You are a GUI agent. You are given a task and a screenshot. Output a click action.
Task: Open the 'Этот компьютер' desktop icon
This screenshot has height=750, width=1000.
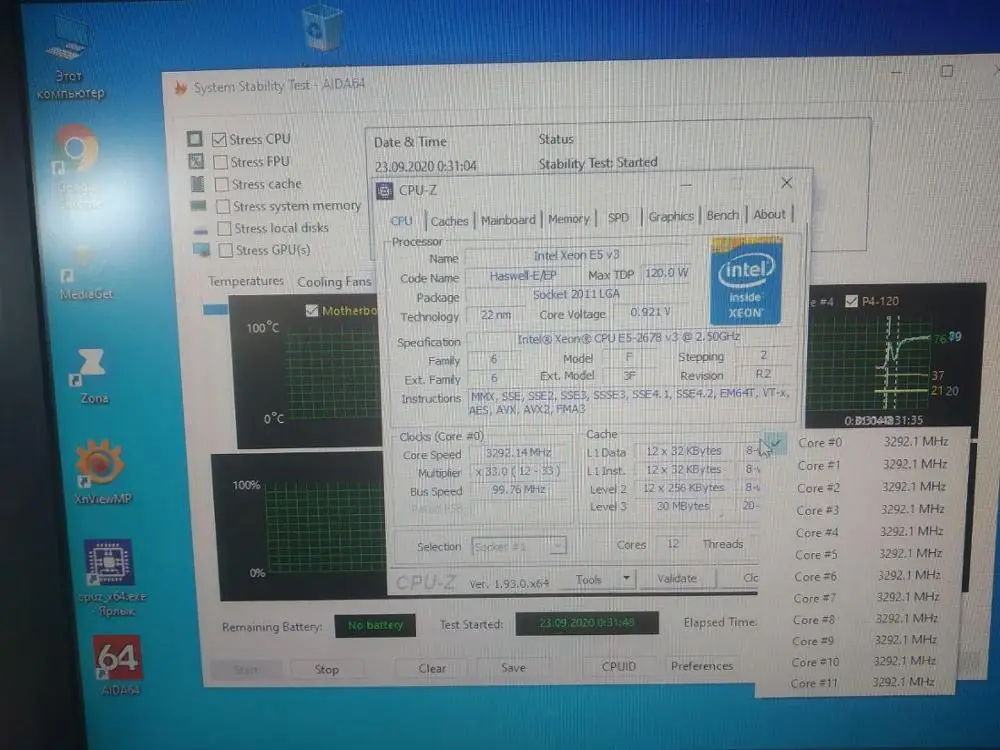click(x=70, y=59)
